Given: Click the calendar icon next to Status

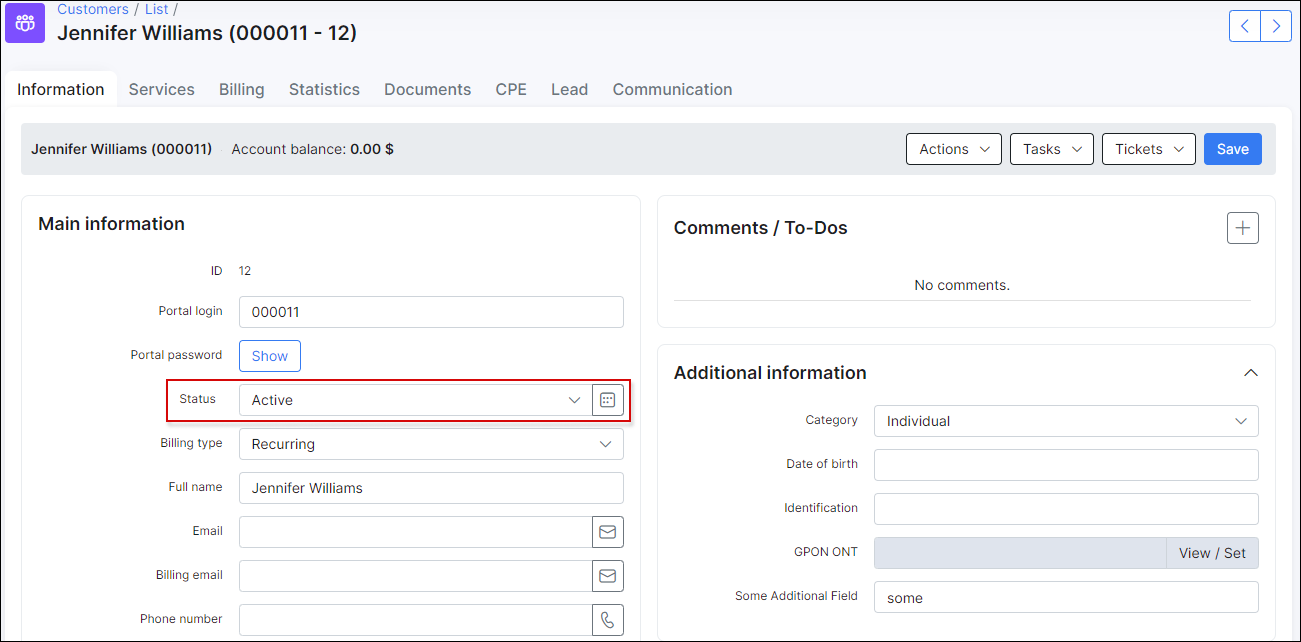Looking at the screenshot, I should point(607,400).
